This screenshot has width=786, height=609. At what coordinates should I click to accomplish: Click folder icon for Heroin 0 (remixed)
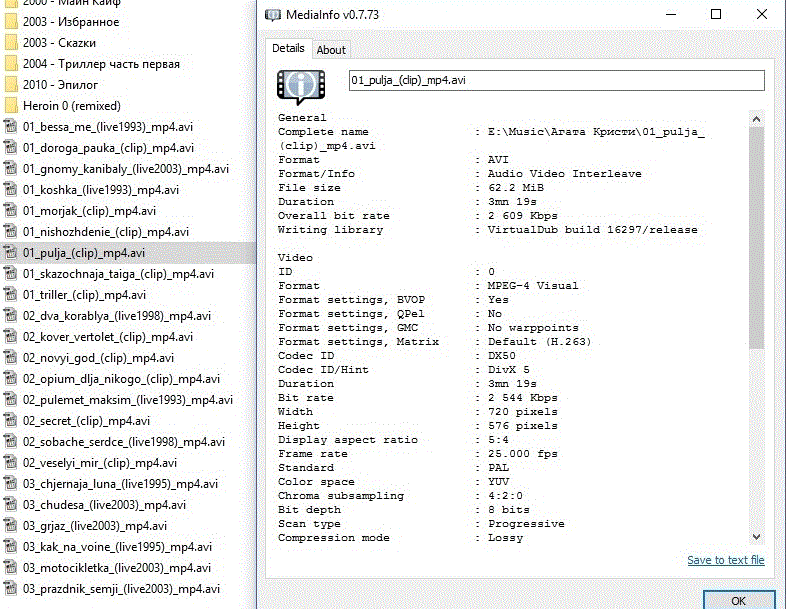click(11, 106)
